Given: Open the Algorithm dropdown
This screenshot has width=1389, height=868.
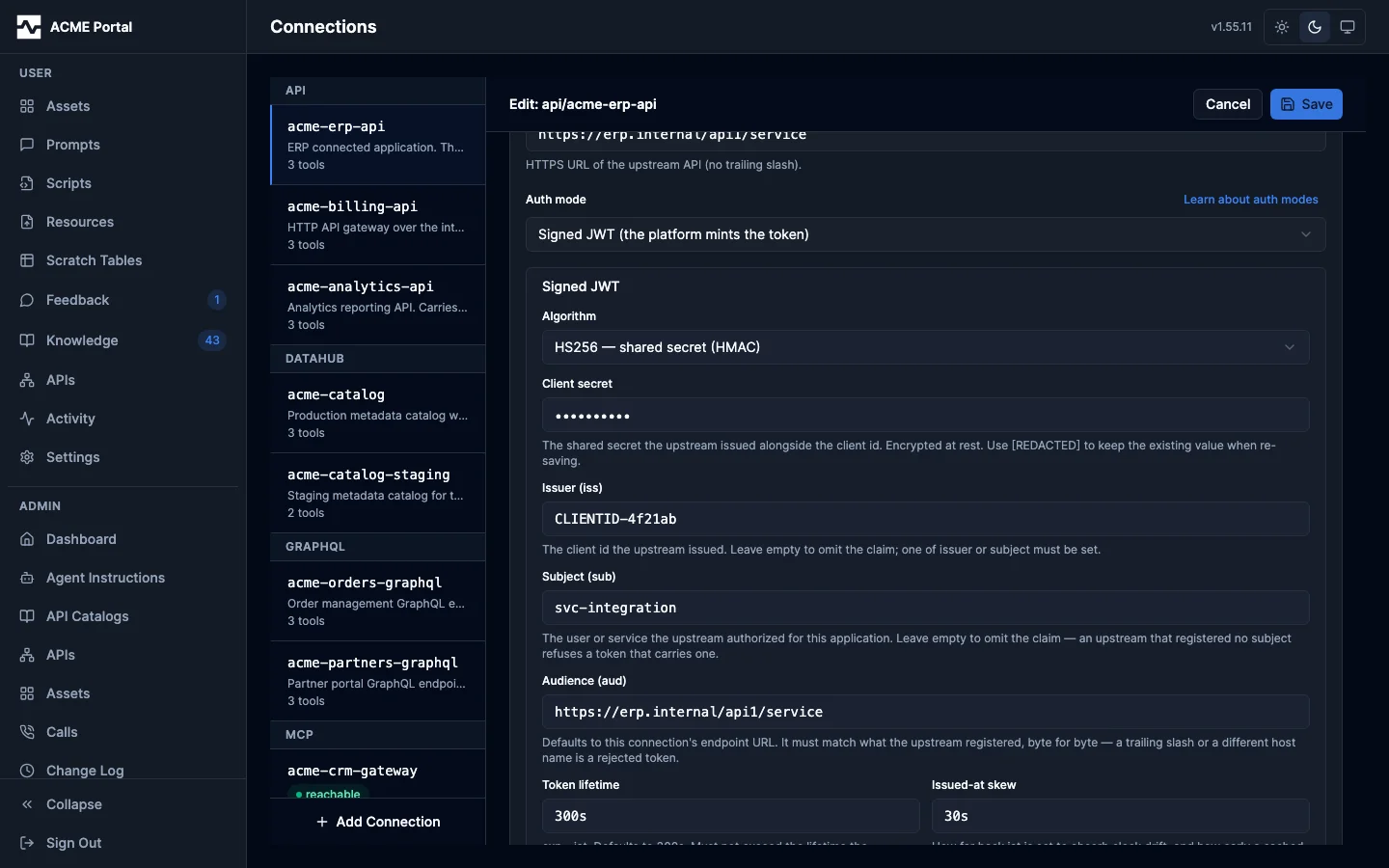Looking at the screenshot, I should click(926, 347).
